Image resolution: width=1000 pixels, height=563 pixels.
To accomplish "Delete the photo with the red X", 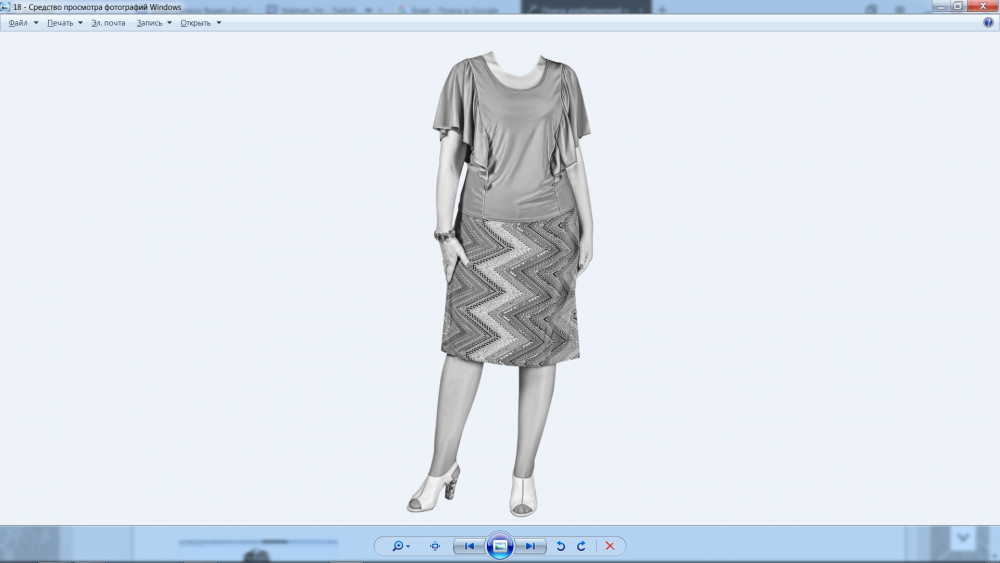I will 610,546.
